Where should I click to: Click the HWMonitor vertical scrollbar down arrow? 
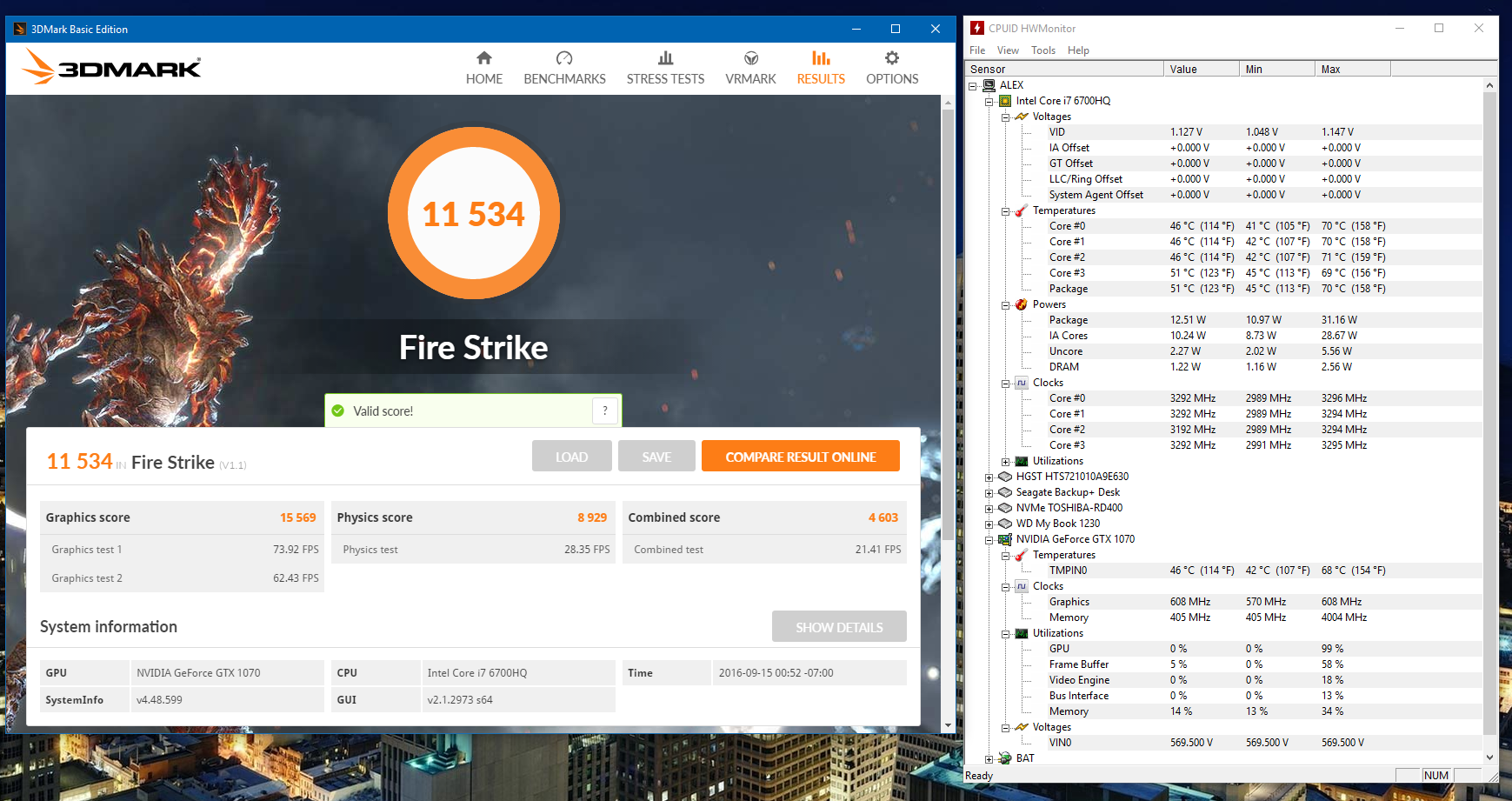click(x=1489, y=757)
